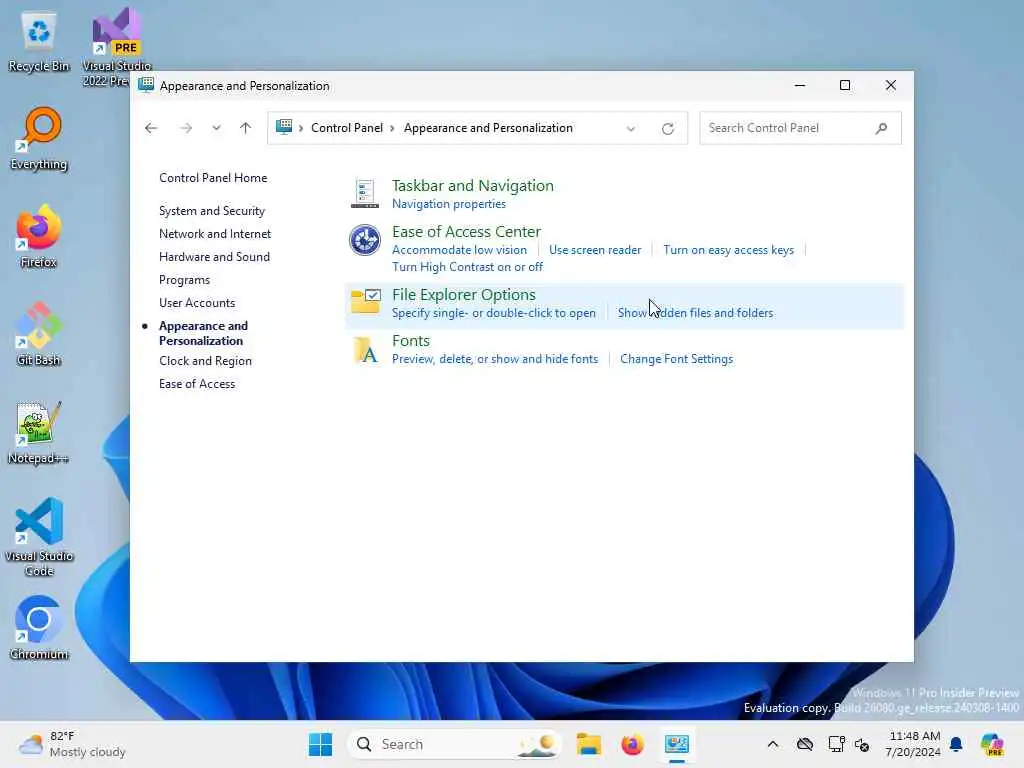Open the Windows Start menu
The image size is (1024, 768).
(x=321, y=744)
